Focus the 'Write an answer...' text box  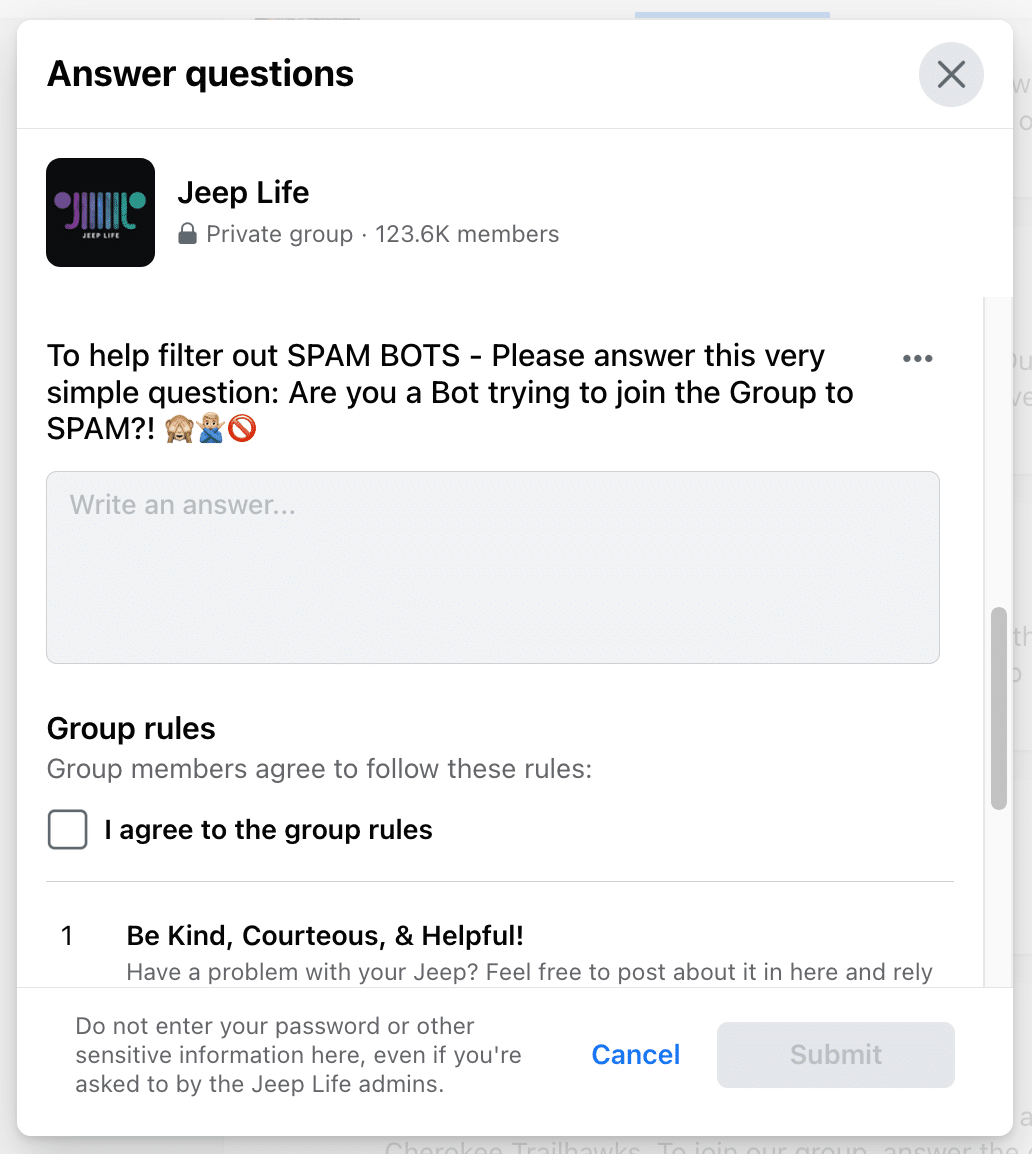pos(492,567)
